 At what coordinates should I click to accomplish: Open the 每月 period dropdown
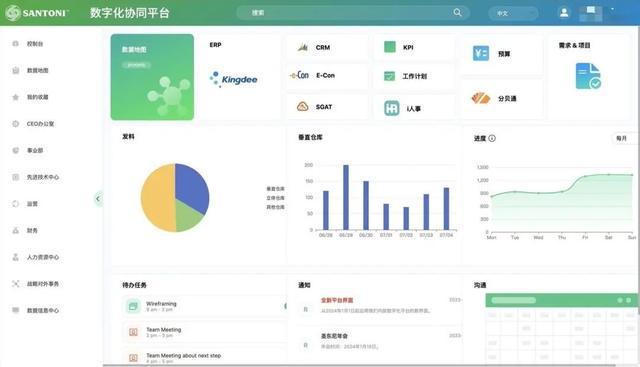point(624,138)
